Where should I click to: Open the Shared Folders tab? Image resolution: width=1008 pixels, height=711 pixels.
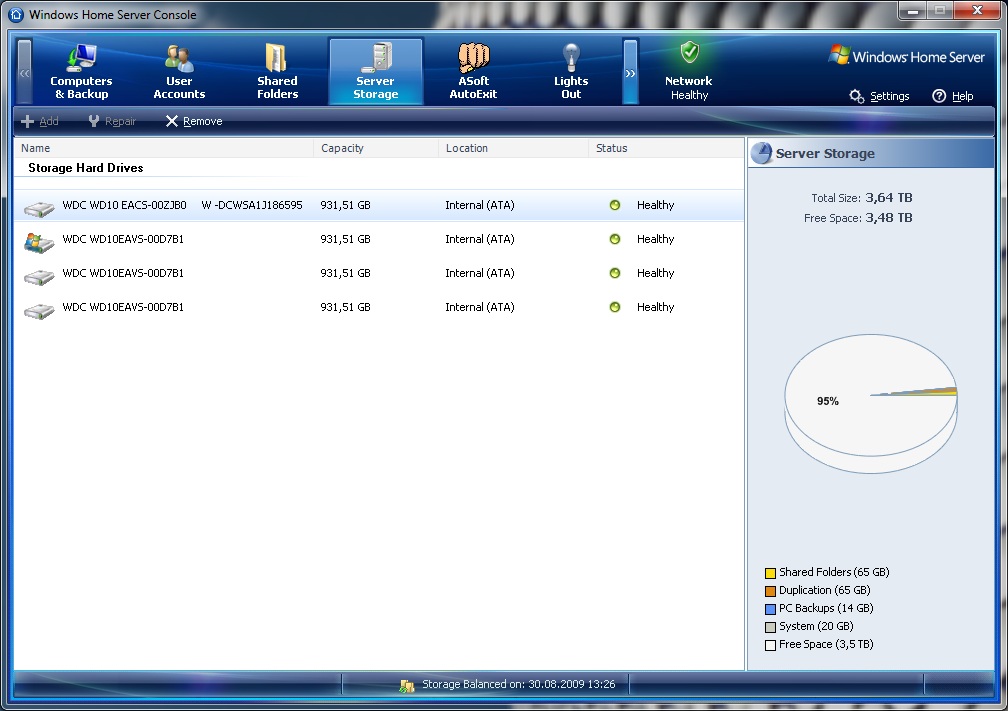(277, 71)
